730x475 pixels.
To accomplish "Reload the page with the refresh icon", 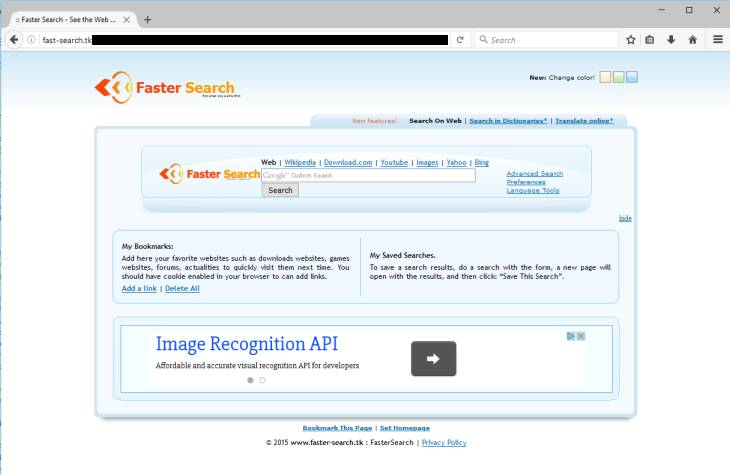I will coord(460,40).
